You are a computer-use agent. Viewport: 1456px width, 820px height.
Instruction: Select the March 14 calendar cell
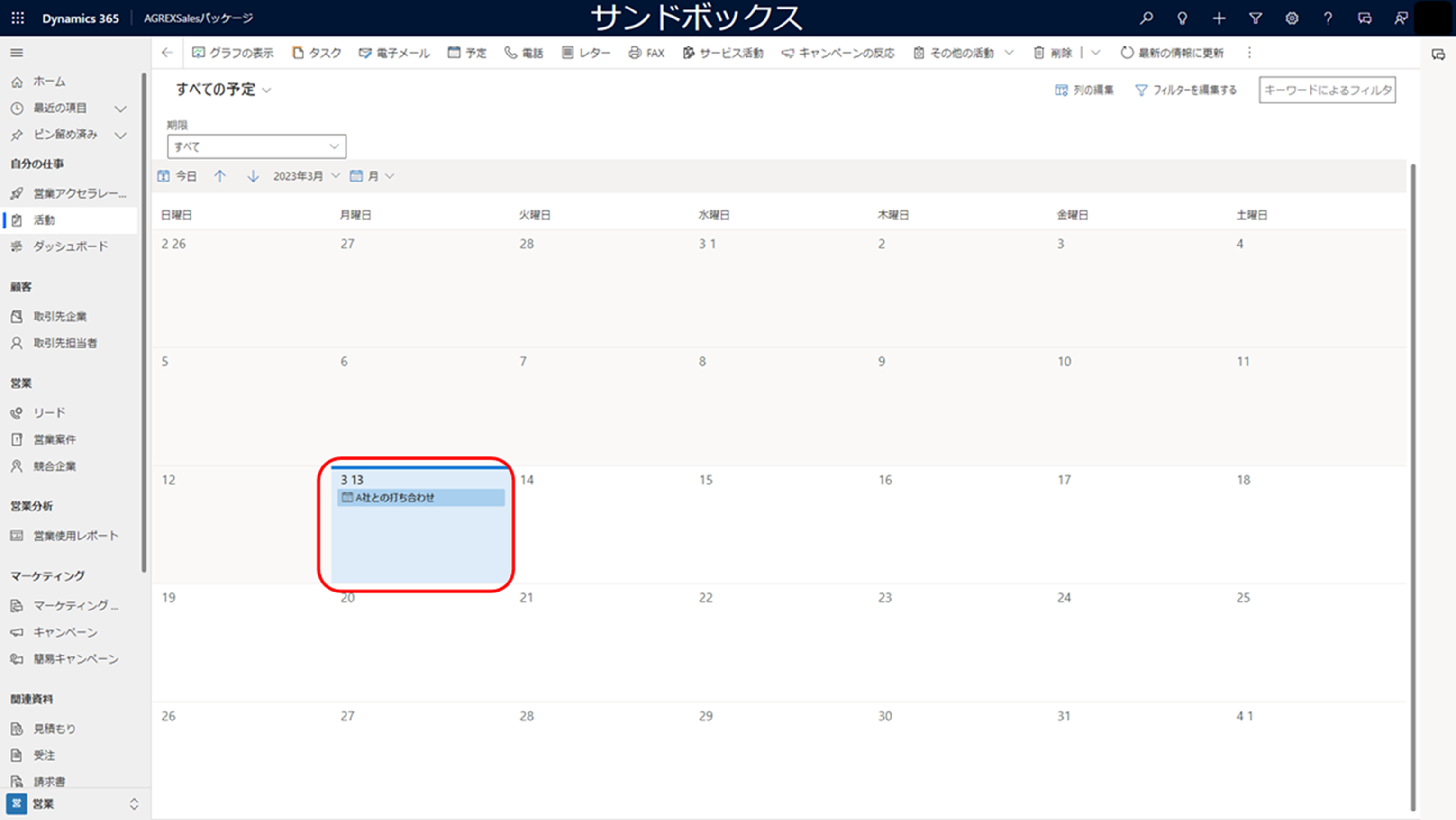point(600,525)
